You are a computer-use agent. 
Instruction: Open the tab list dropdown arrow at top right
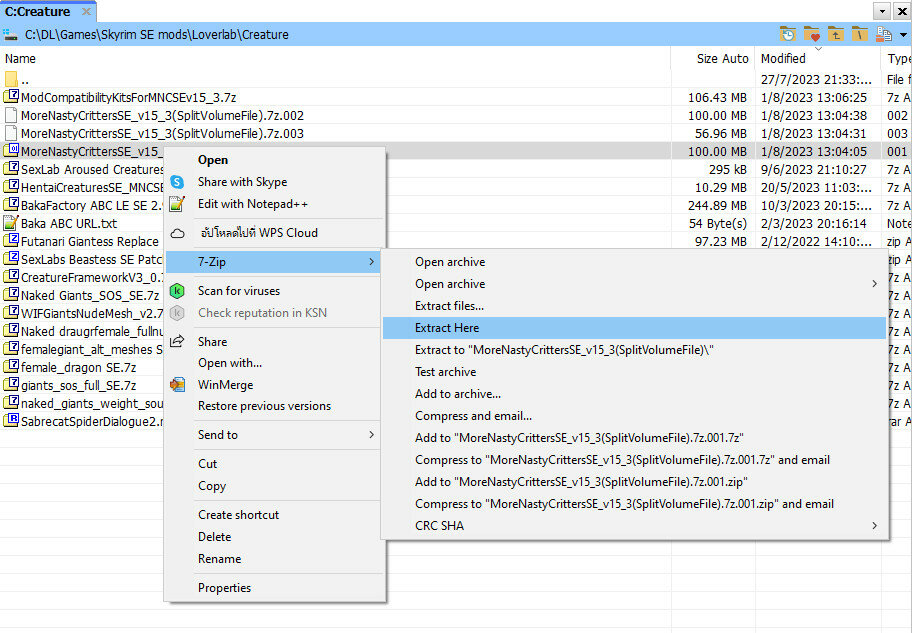(883, 11)
